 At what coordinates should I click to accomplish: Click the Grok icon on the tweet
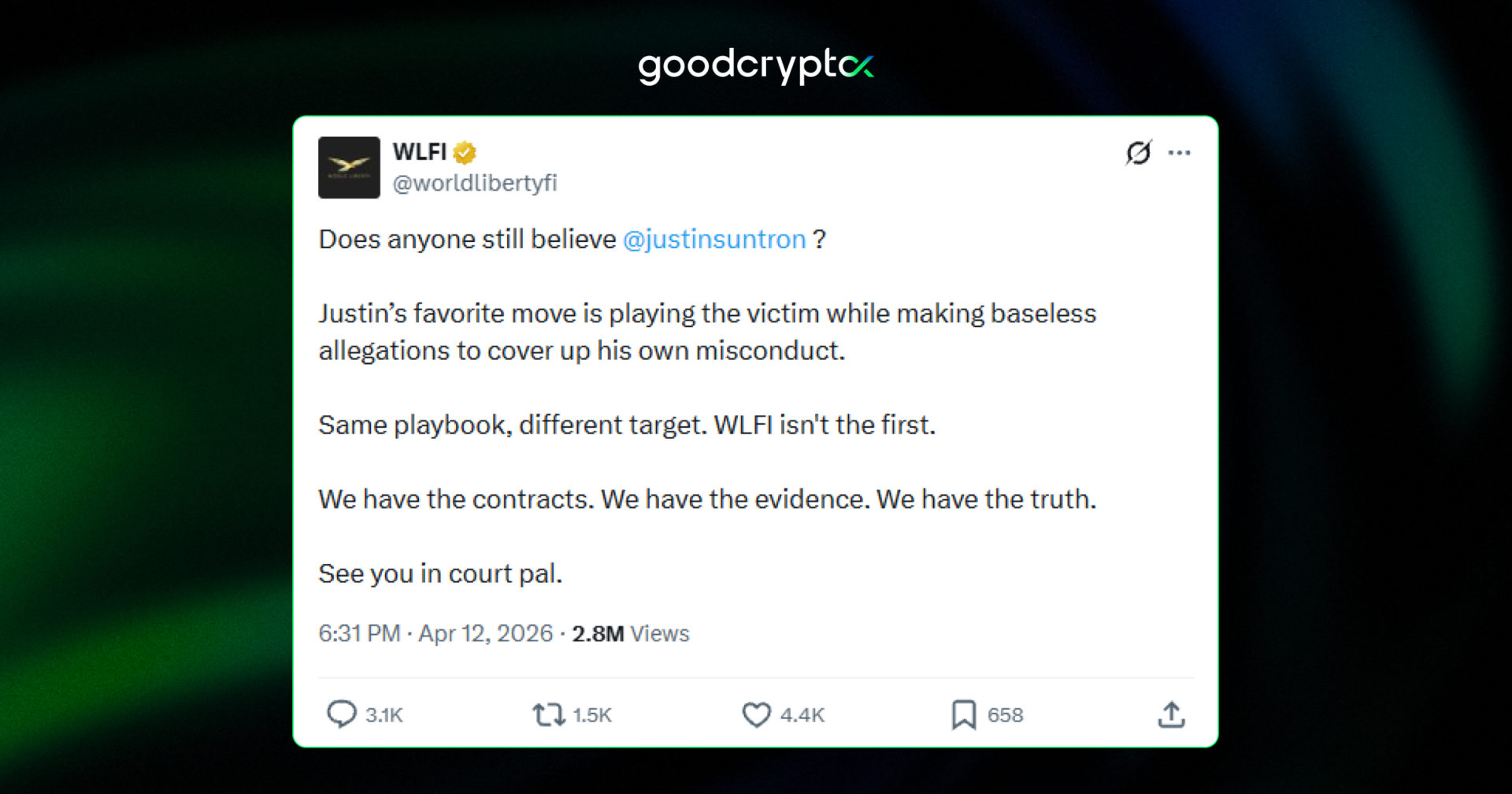point(1138,152)
